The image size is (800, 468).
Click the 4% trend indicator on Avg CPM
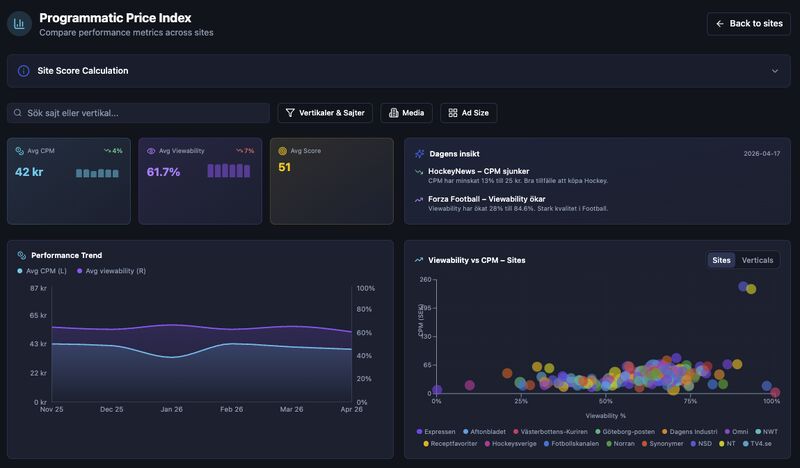click(113, 151)
